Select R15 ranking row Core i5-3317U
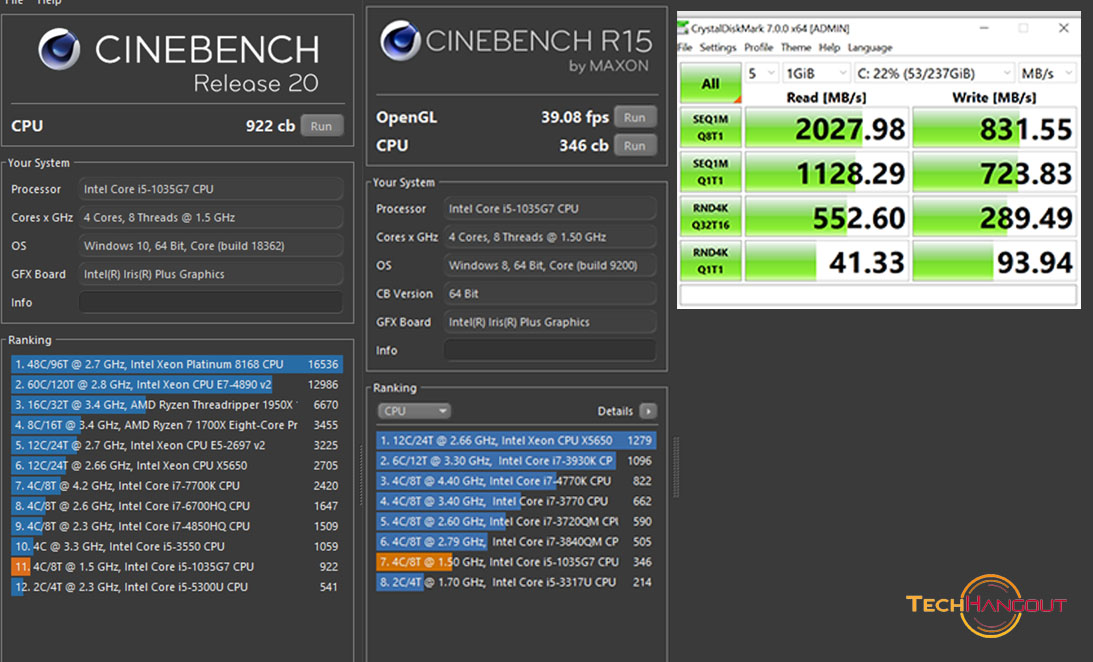1093x662 pixels. pyautogui.click(x=516, y=582)
